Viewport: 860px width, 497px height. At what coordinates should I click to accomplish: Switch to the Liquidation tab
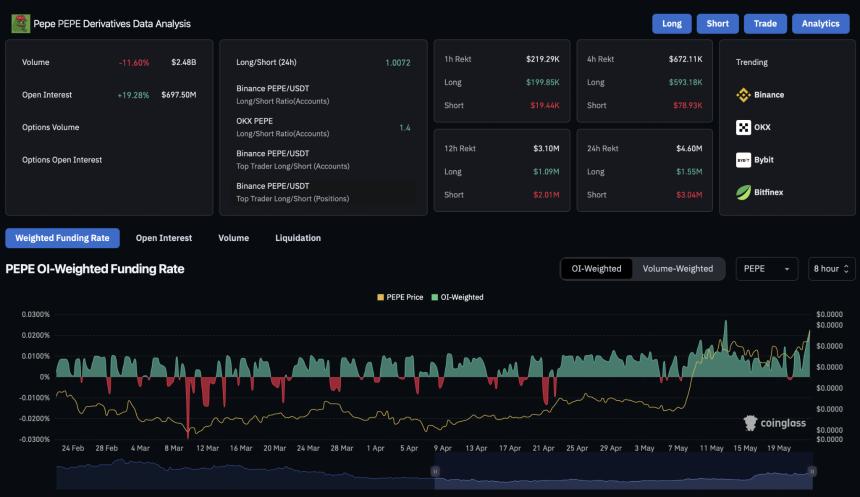click(x=298, y=238)
